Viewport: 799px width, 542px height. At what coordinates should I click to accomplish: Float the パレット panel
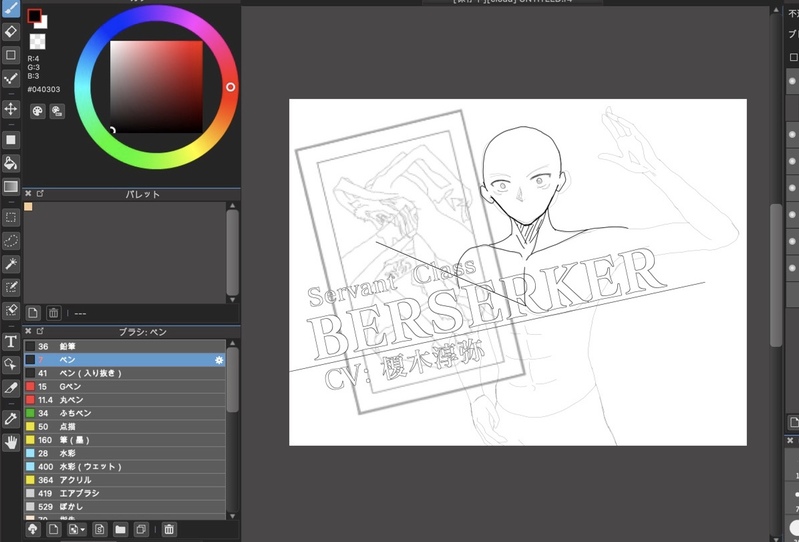pos(40,194)
